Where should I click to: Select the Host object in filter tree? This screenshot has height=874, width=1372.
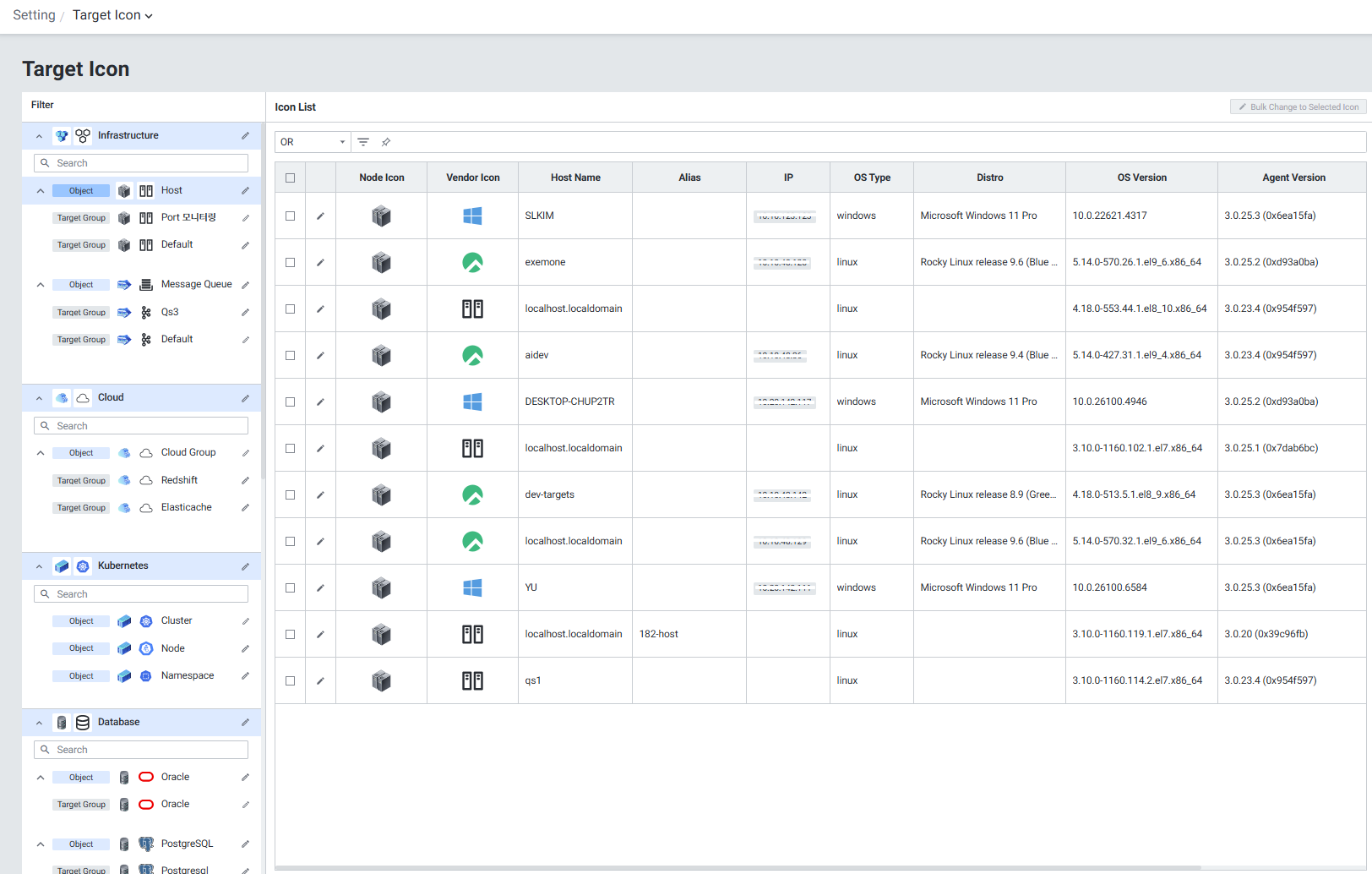pyautogui.click(x=171, y=191)
